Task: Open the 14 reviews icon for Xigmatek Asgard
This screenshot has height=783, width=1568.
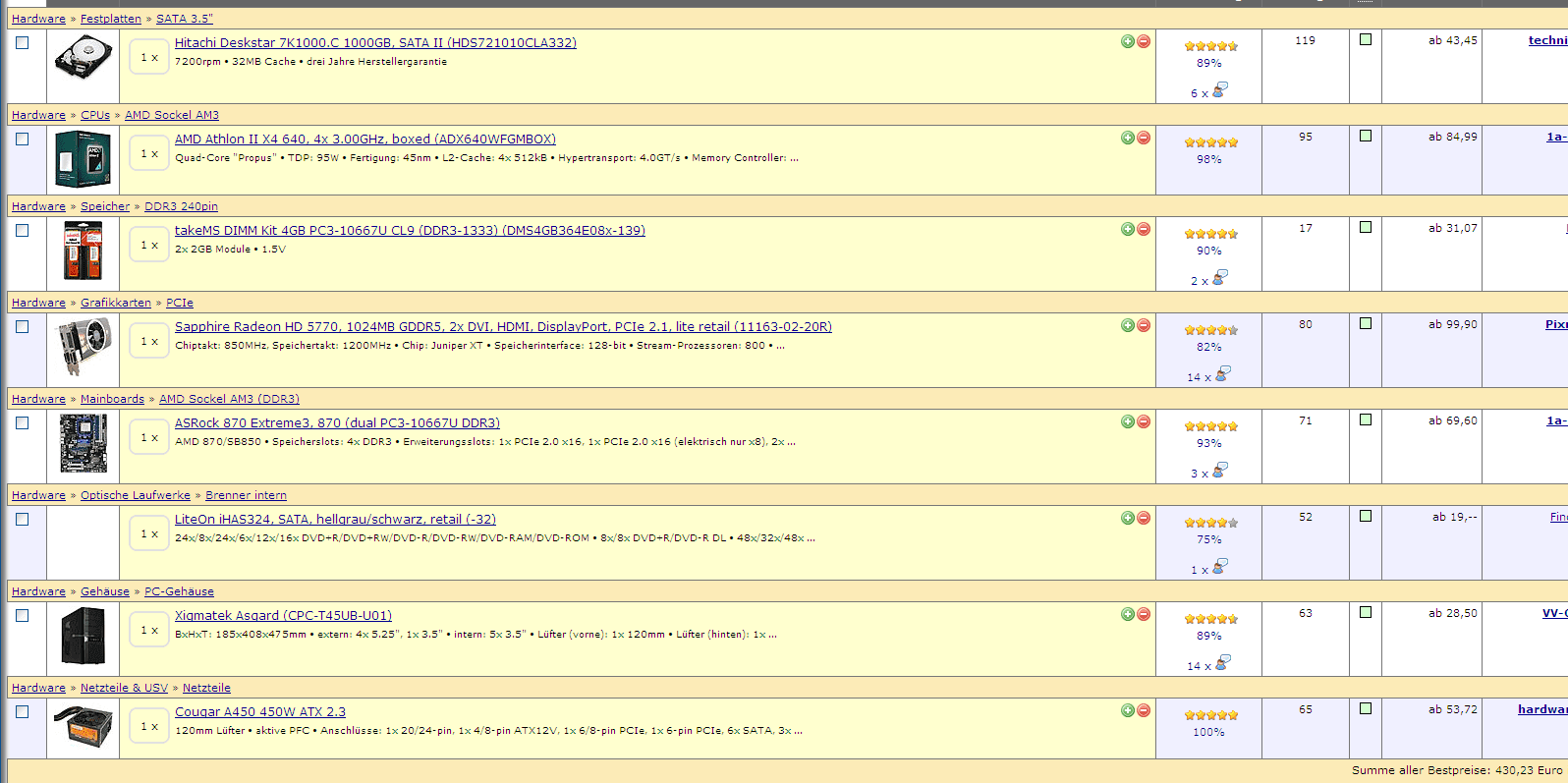Action: click(1222, 662)
